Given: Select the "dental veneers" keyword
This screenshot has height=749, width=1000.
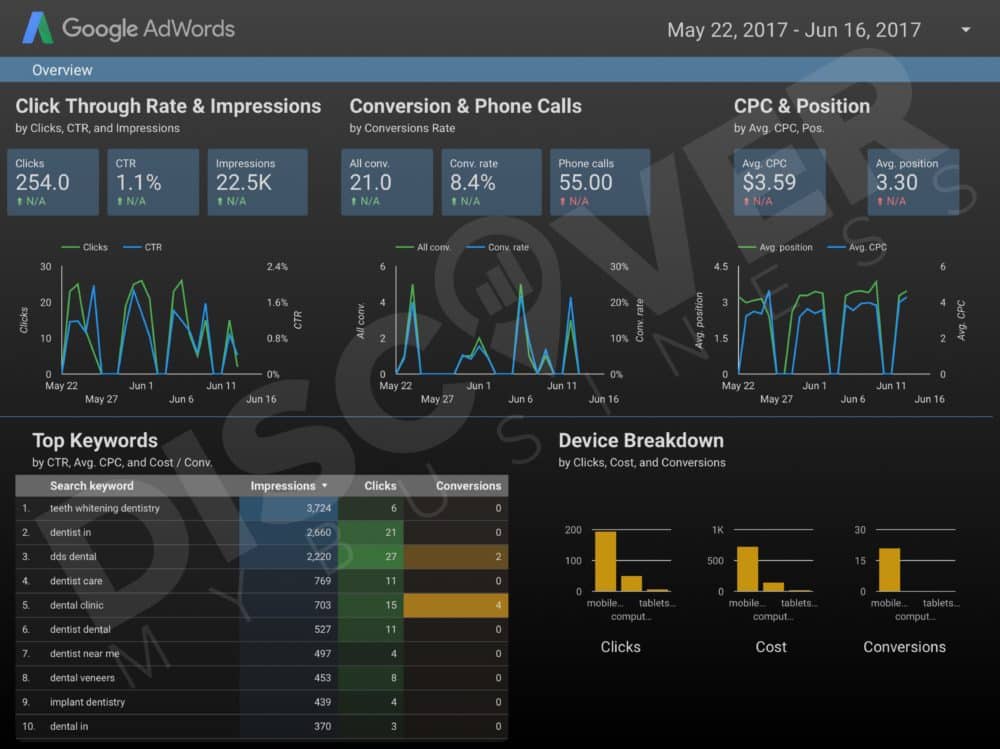Looking at the screenshot, I should 82,678.
